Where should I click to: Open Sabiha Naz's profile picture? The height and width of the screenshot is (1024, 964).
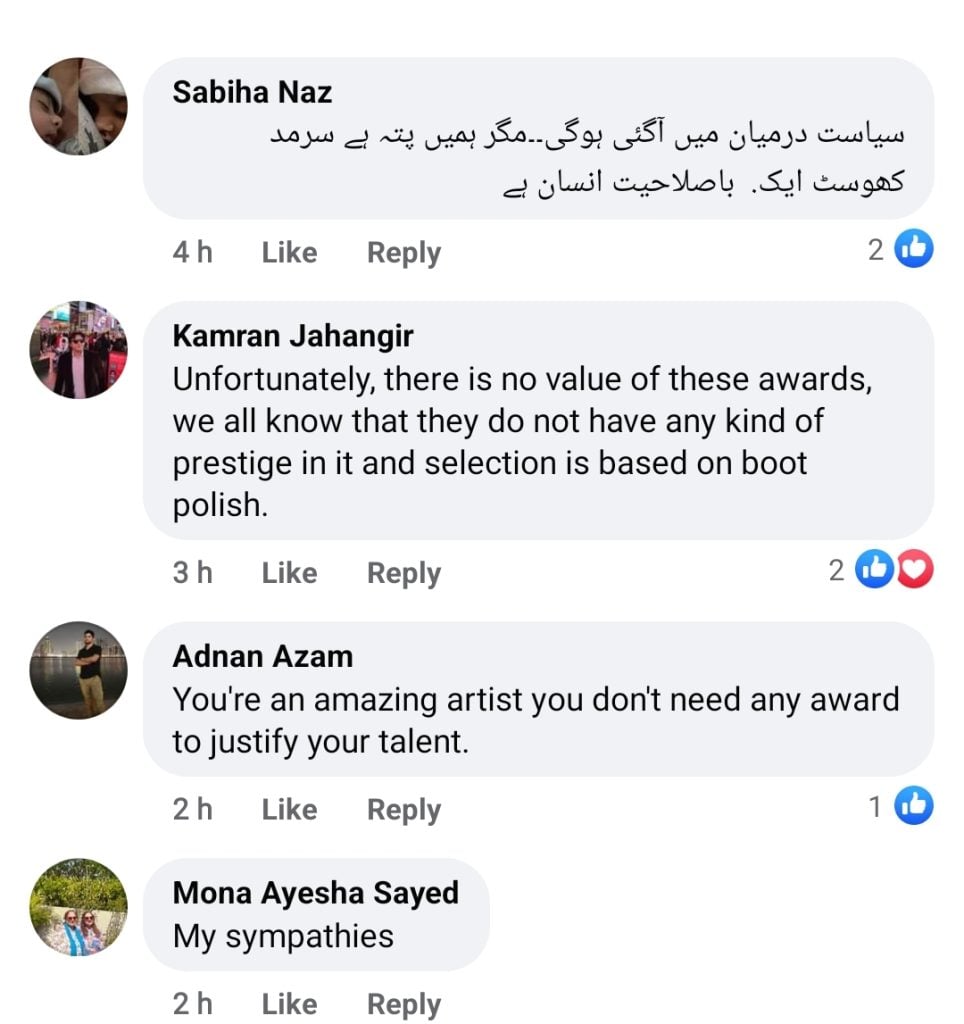(78, 106)
